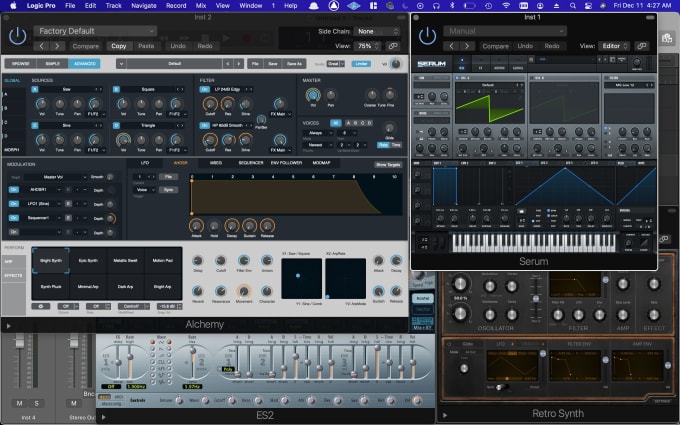Switch to the Alchemy ADVANCED tab
Viewport: 680px width, 425px height.
click(x=85, y=64)
